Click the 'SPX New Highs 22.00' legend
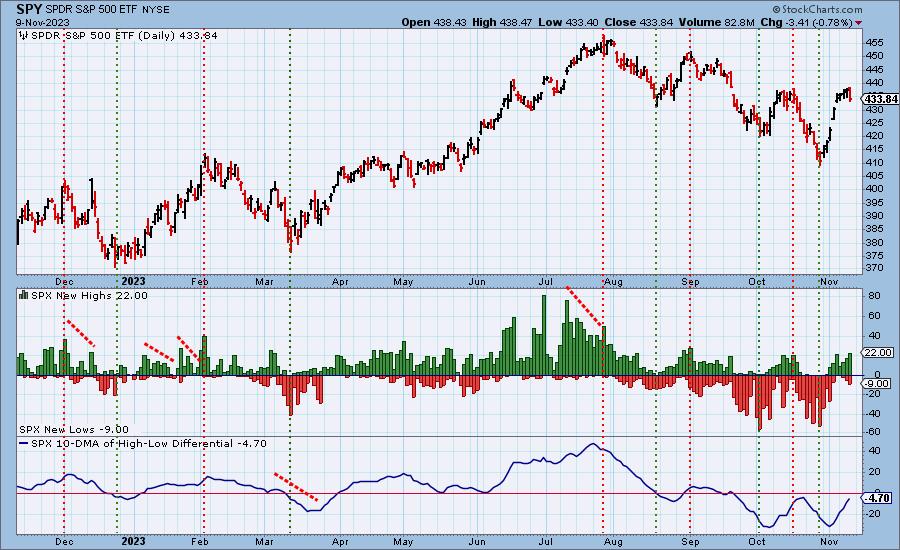Screen dimensions: 900x550 point(89,295)
